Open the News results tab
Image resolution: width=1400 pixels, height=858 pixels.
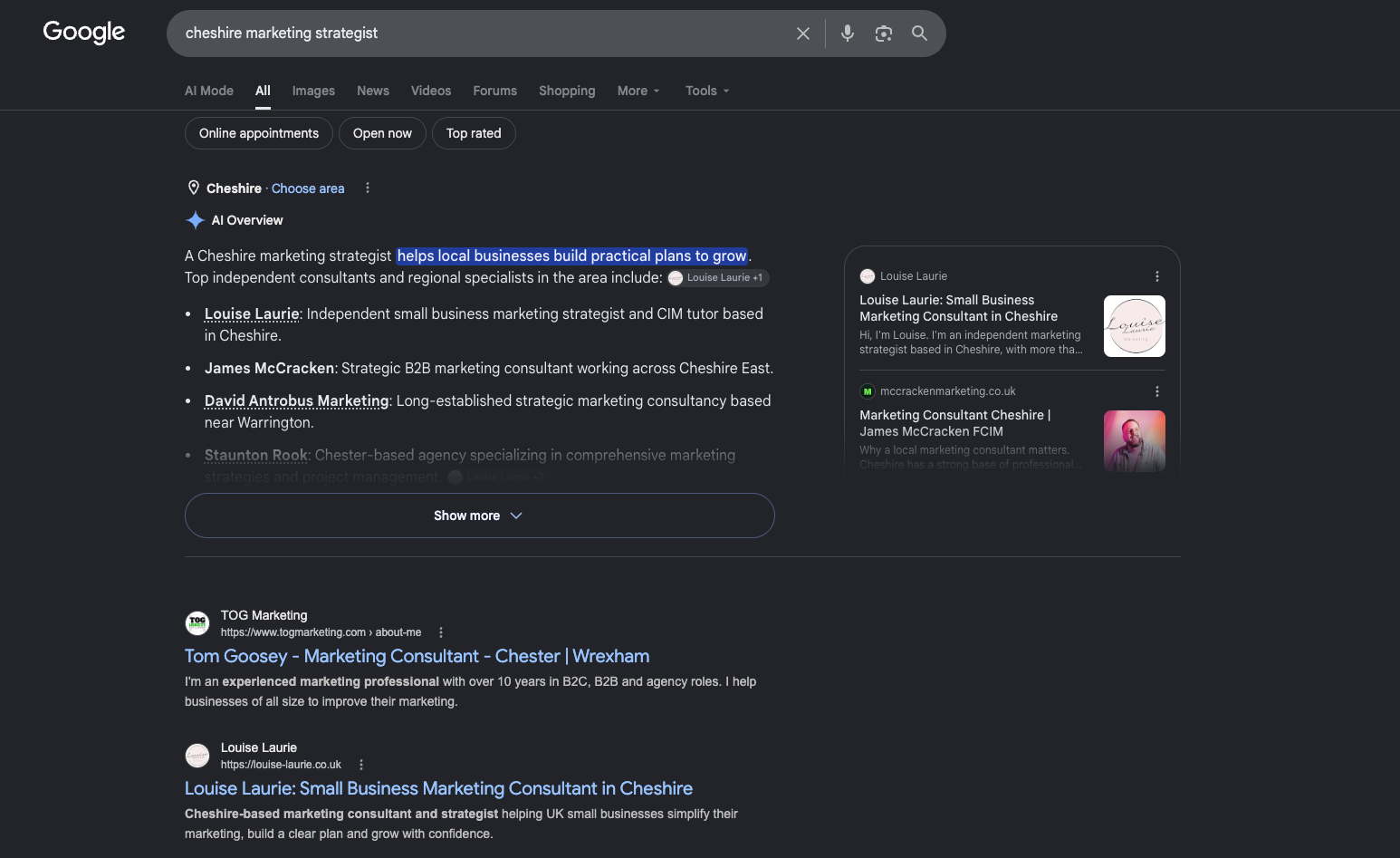(x=373, y=91)
